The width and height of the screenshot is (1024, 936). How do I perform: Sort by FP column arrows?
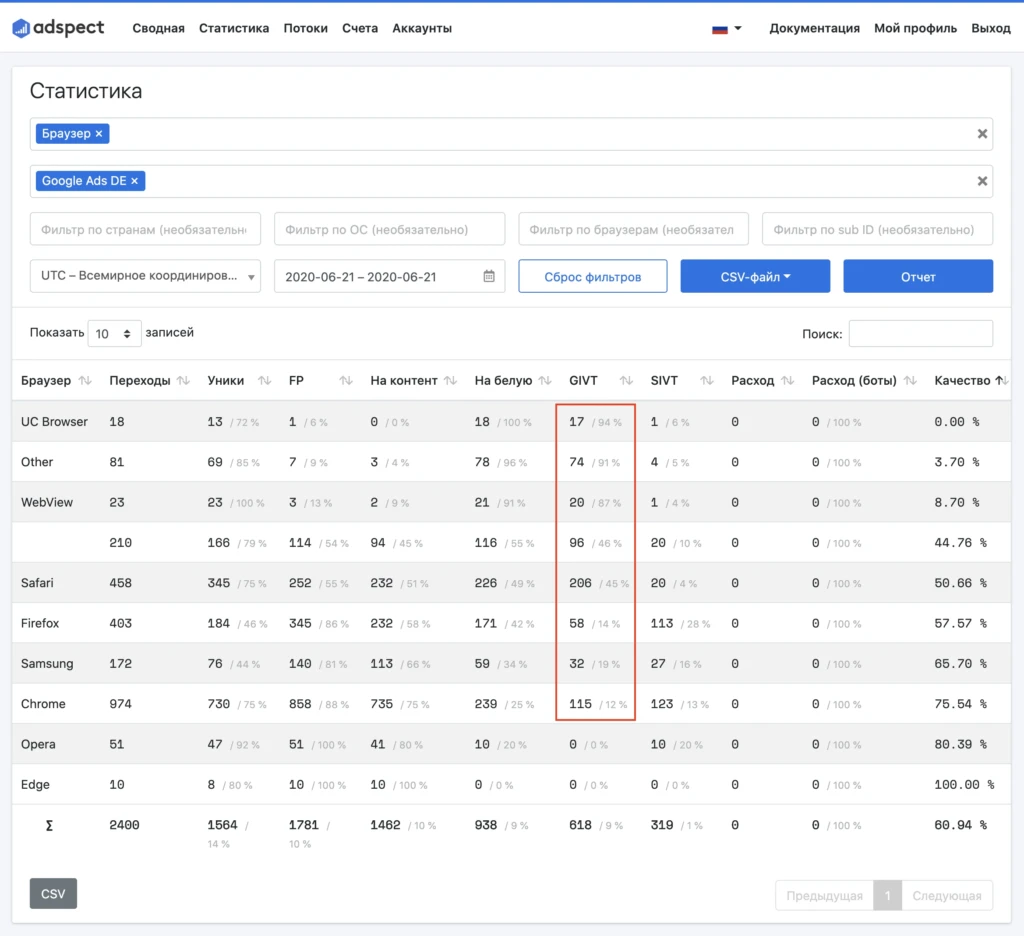pyautogui.click(x=346, y=380)
